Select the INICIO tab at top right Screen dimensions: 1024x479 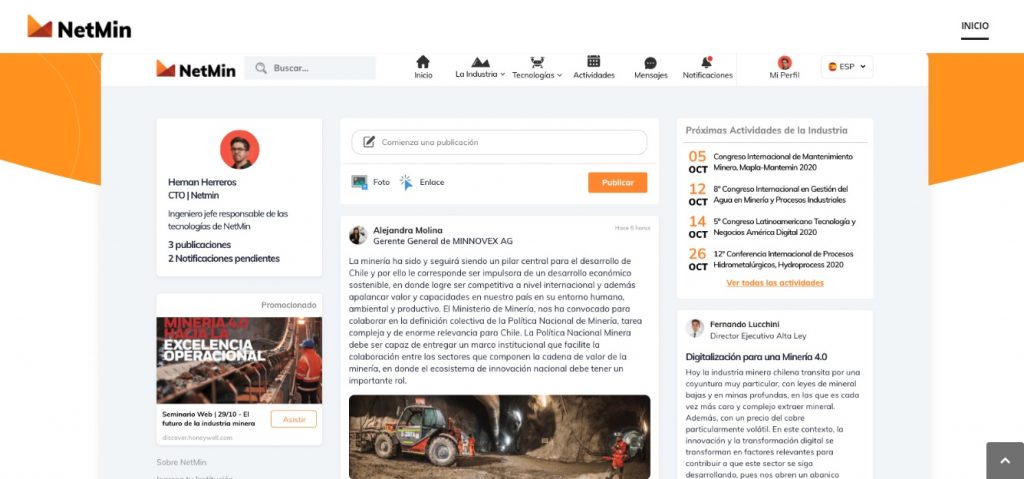tap(974, 26)
